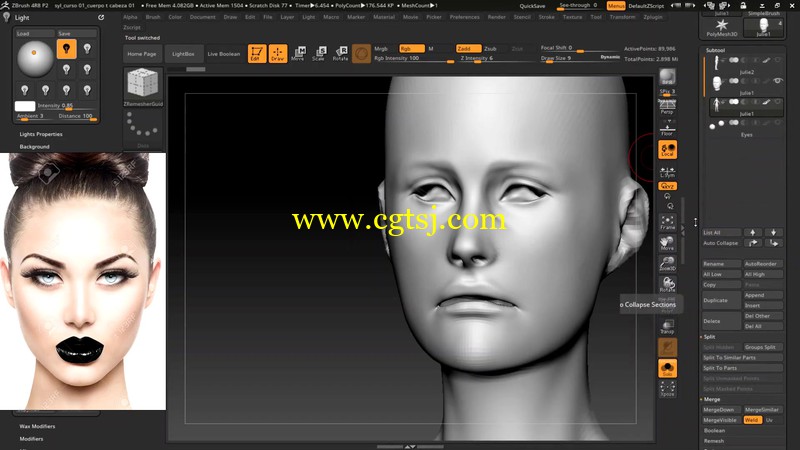The width and height of the screenshot is (800, 450).
Task: Open the Zplugin menu
Action: 653,17
